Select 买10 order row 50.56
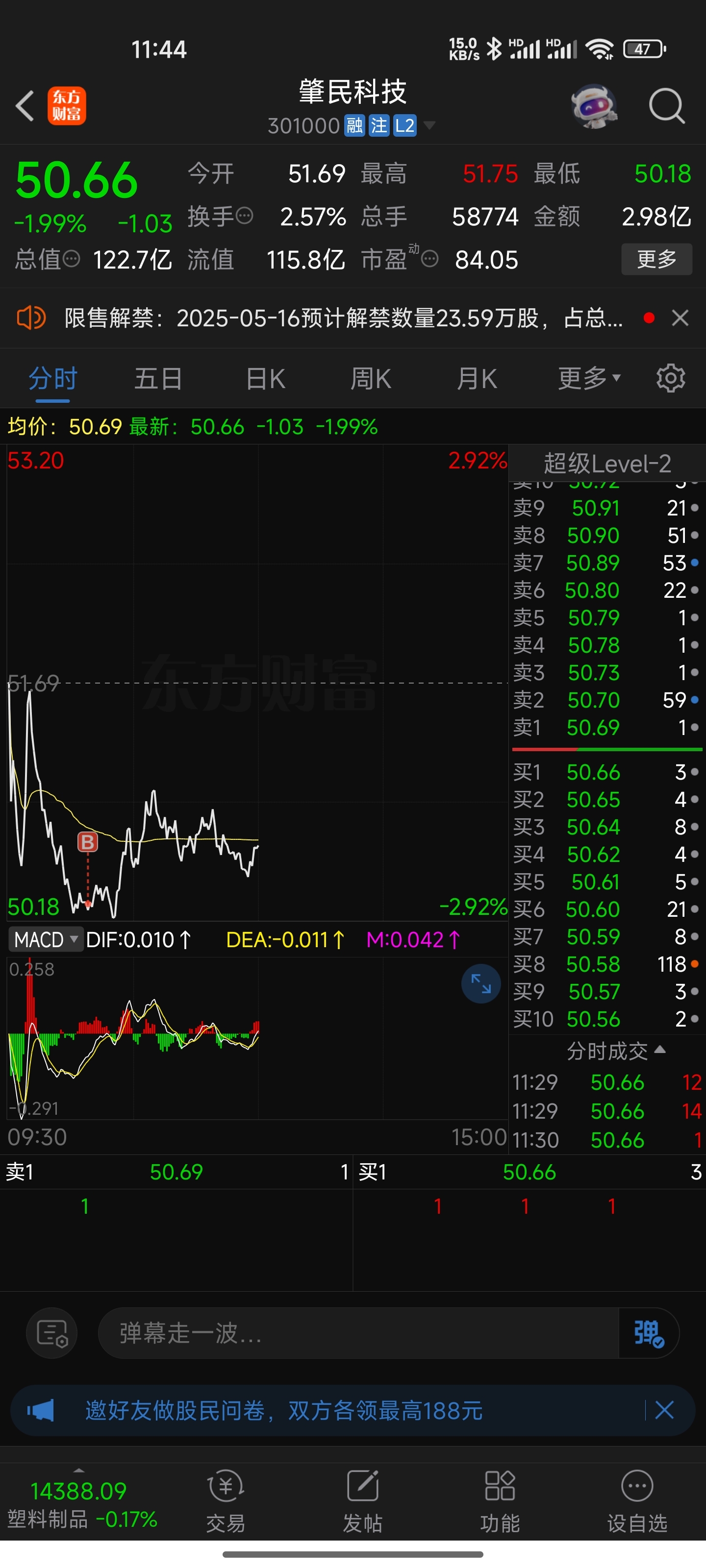This screenshot has height=1568, width=706. pos(606,1019)
